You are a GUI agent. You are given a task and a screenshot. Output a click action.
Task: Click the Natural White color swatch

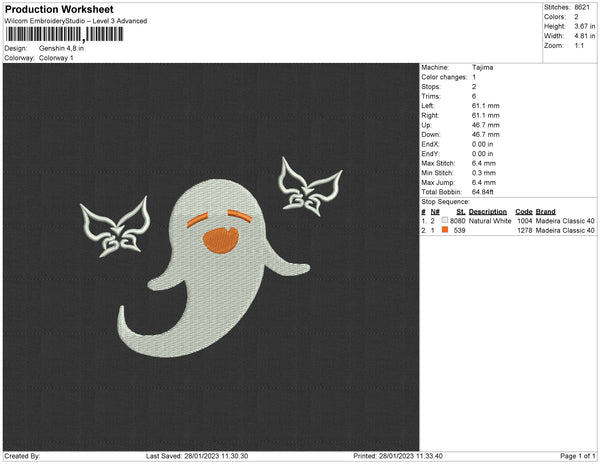click(445, 220)
